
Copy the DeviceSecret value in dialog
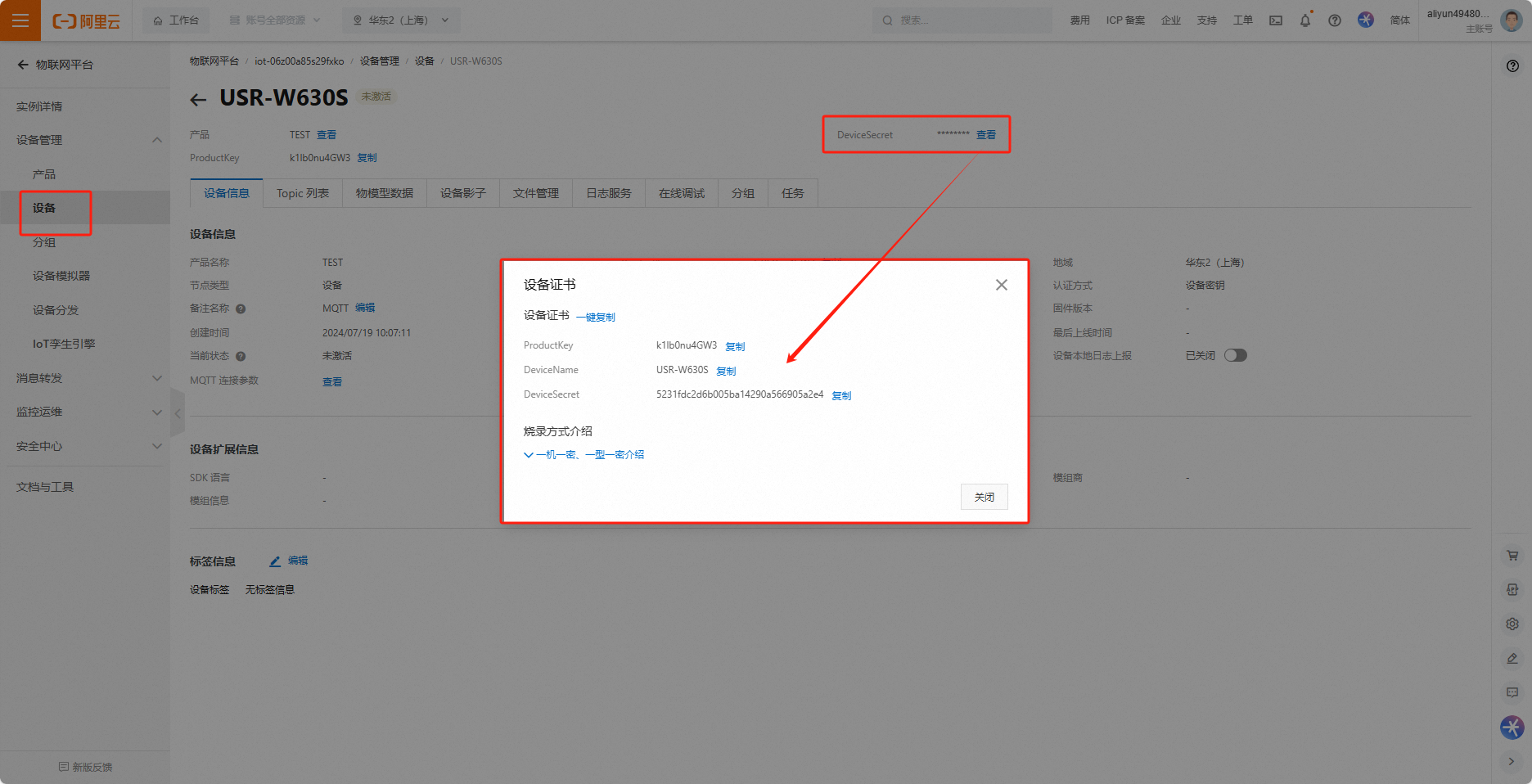tap(841, 395)
